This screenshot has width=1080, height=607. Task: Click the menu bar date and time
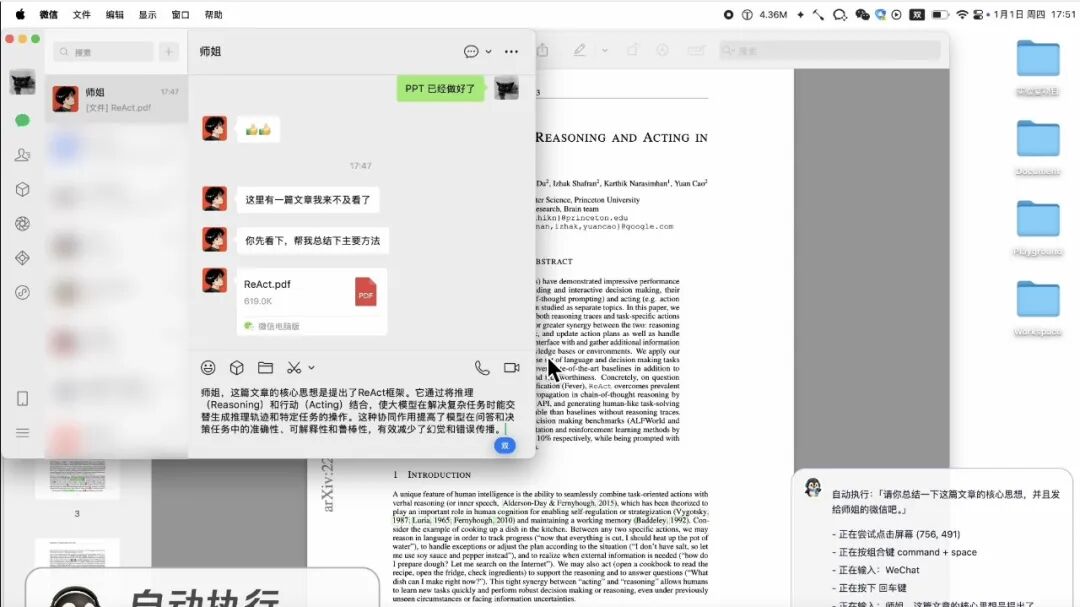tap(1034, 14)
